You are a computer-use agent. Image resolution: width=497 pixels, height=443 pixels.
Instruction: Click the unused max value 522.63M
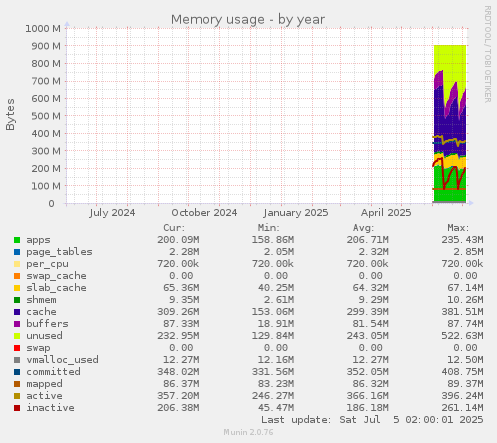tap(462, 336)
